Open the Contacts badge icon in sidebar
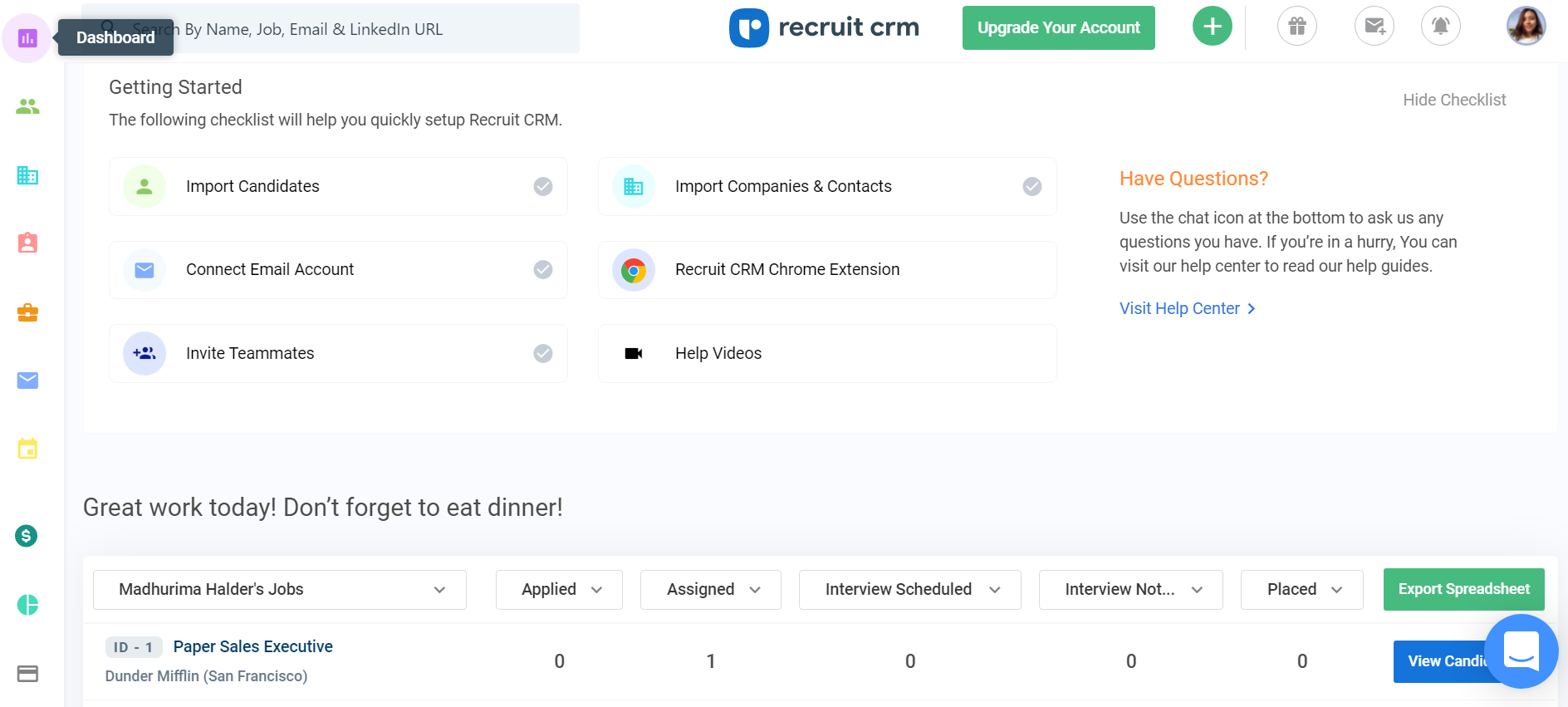The width and height of the screenshot is (1568, 707). pyautogui.click(x=27, y=243)
